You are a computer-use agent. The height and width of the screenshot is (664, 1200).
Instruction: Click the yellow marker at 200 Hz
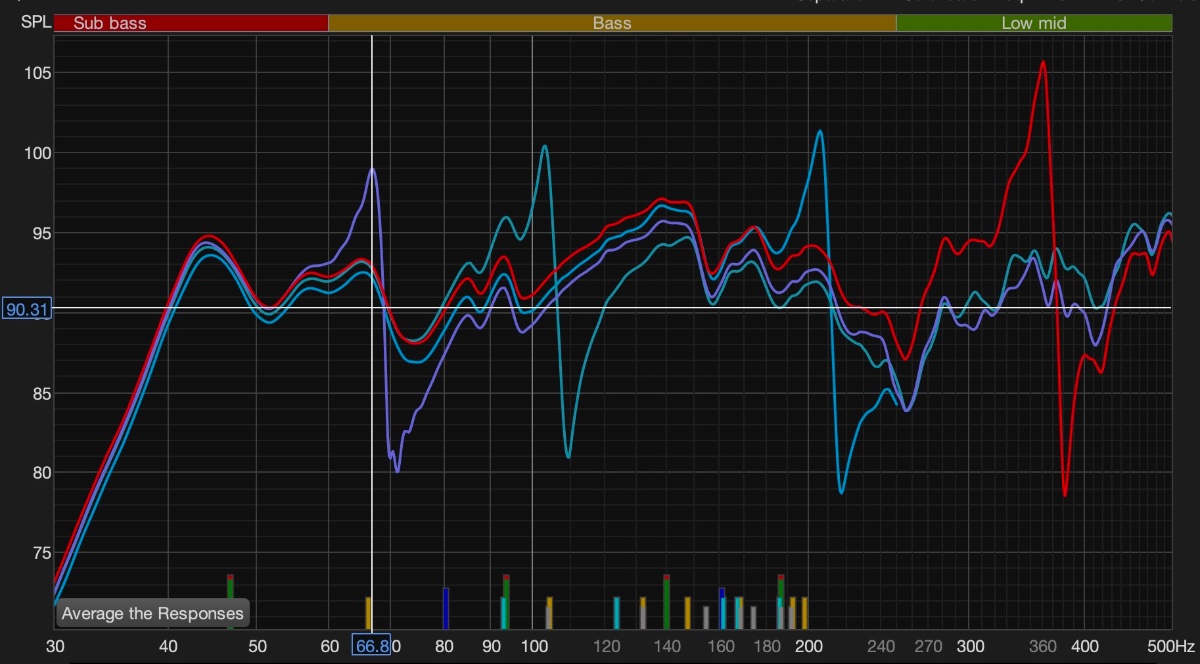point(804,612)
